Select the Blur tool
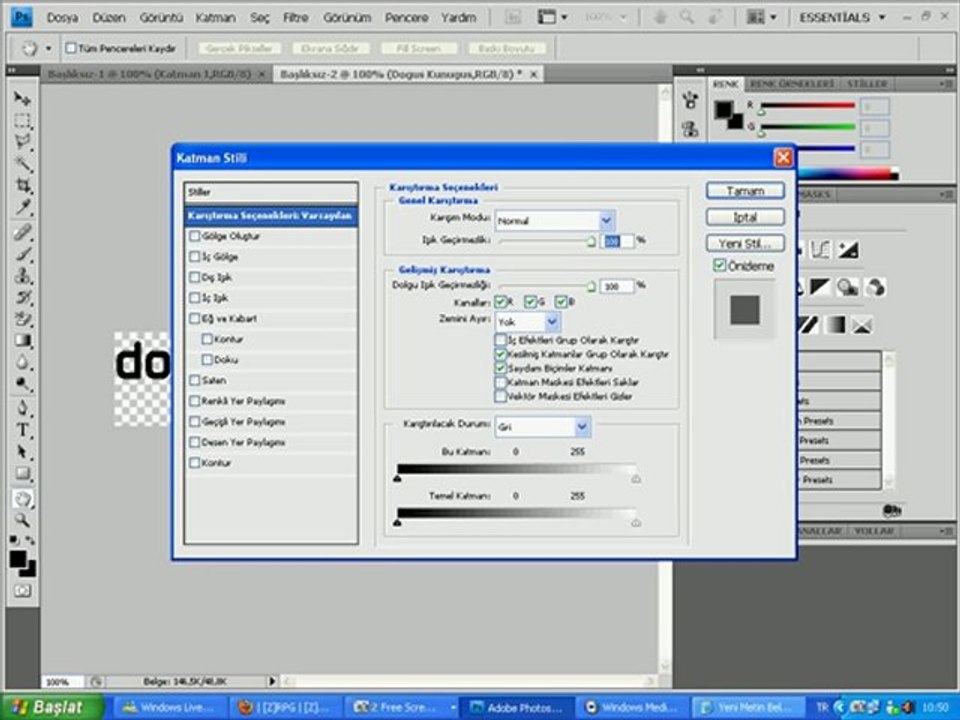 22,362
